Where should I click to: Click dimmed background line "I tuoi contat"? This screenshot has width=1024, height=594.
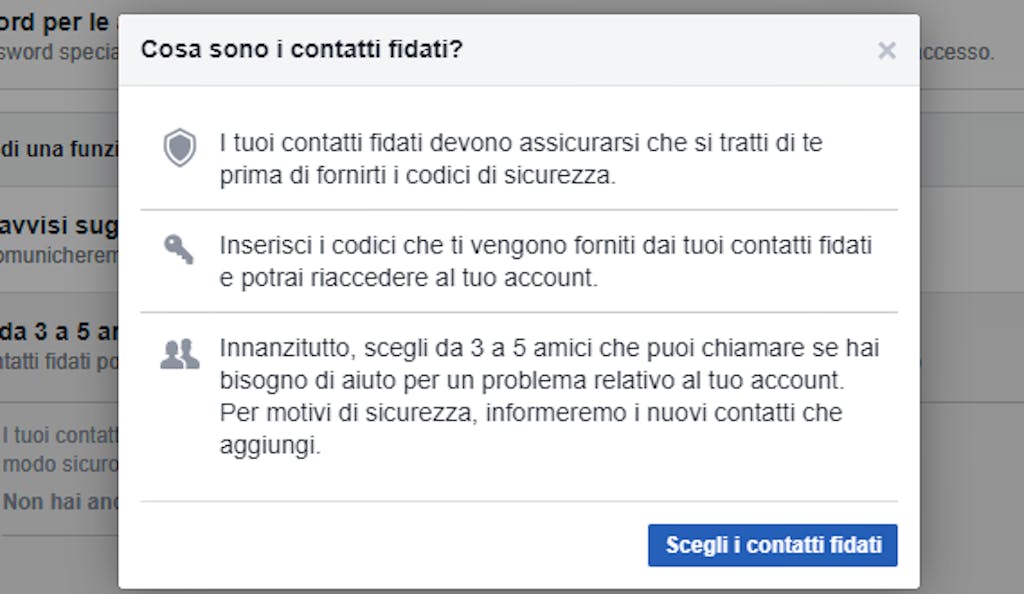[60, 435]
